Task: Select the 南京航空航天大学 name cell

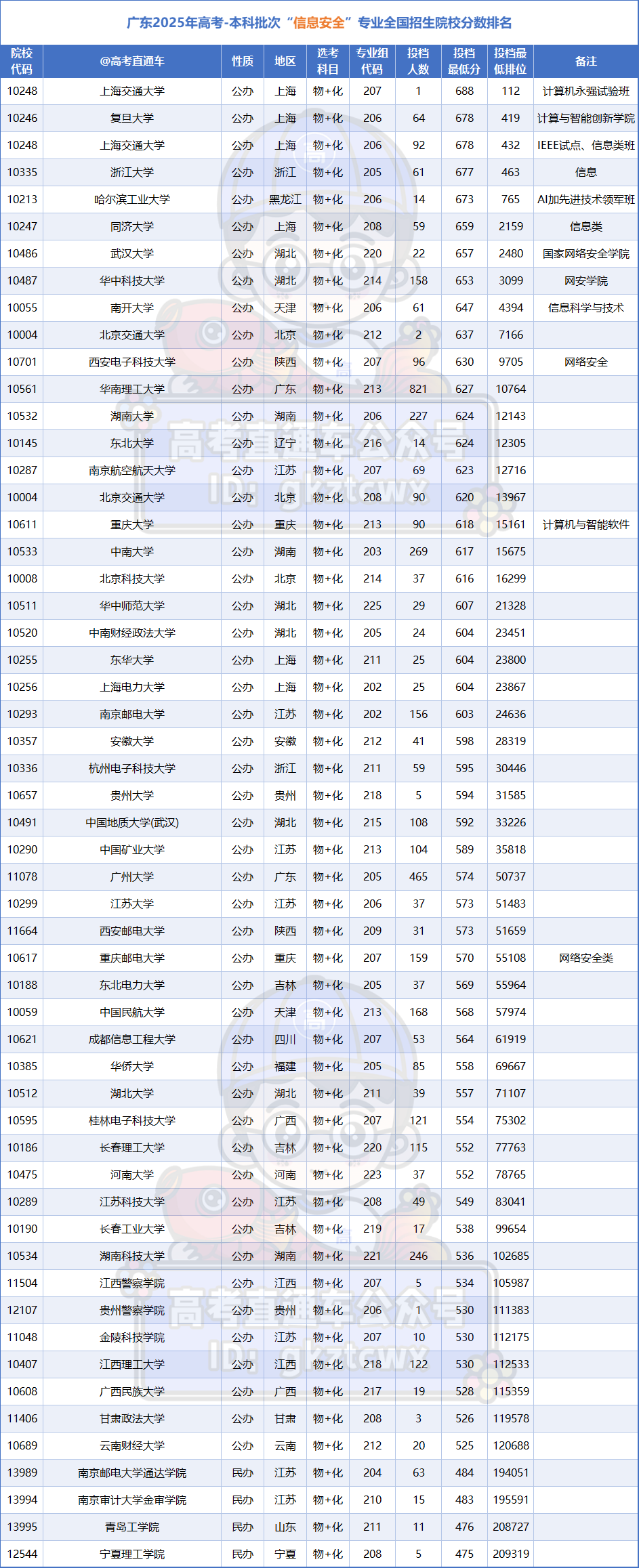Action: [x=132, y=470]
